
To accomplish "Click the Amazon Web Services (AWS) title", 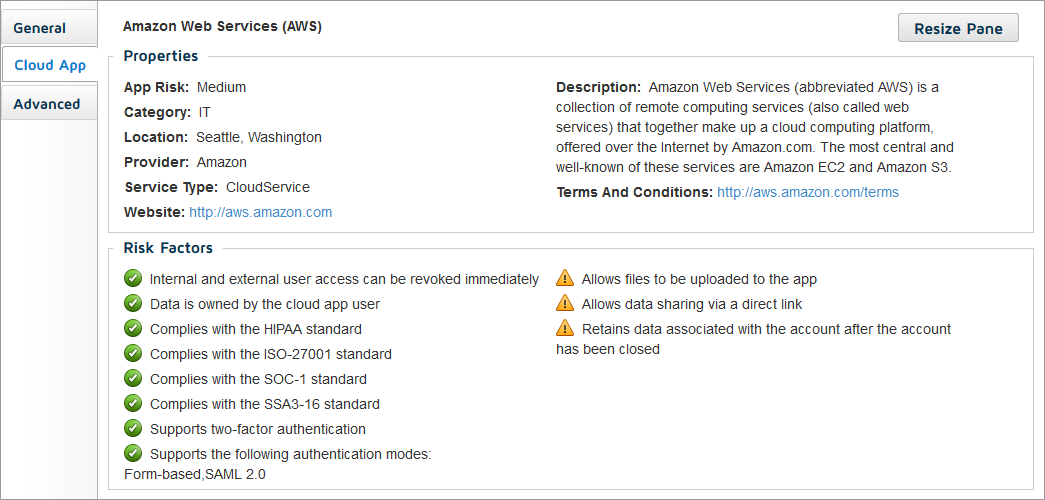I will coord(223,27).
